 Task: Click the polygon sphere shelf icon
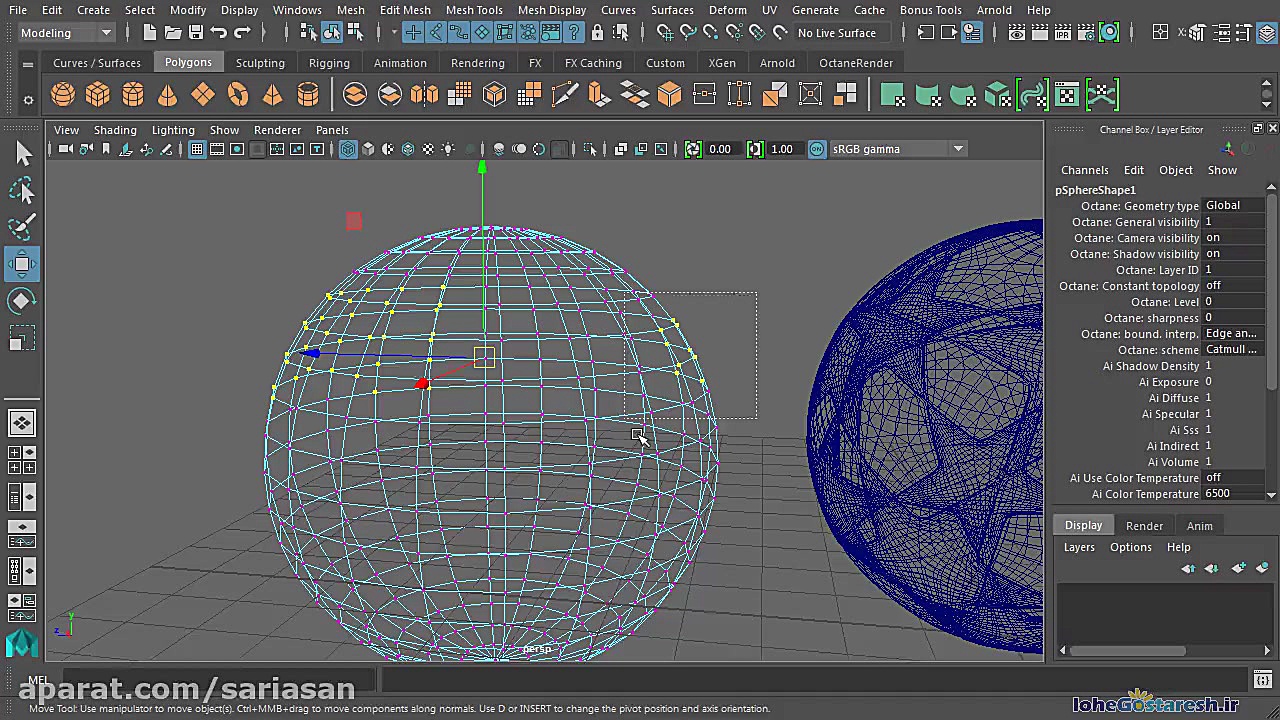click(63, 95)
